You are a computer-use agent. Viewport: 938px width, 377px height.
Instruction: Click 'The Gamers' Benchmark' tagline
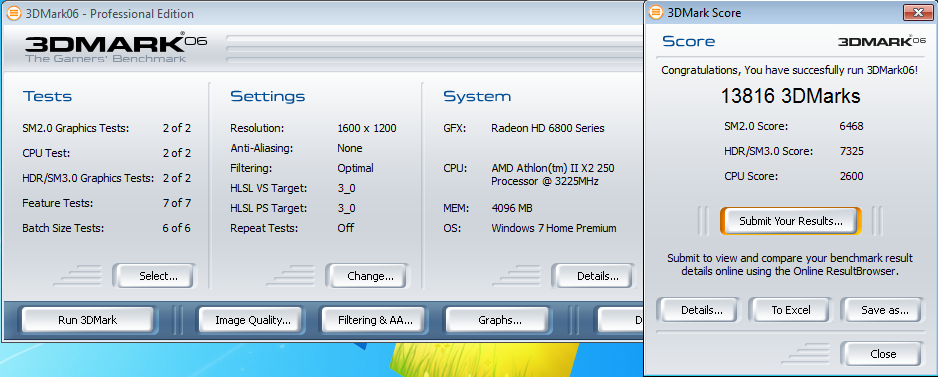coord(105,59)
